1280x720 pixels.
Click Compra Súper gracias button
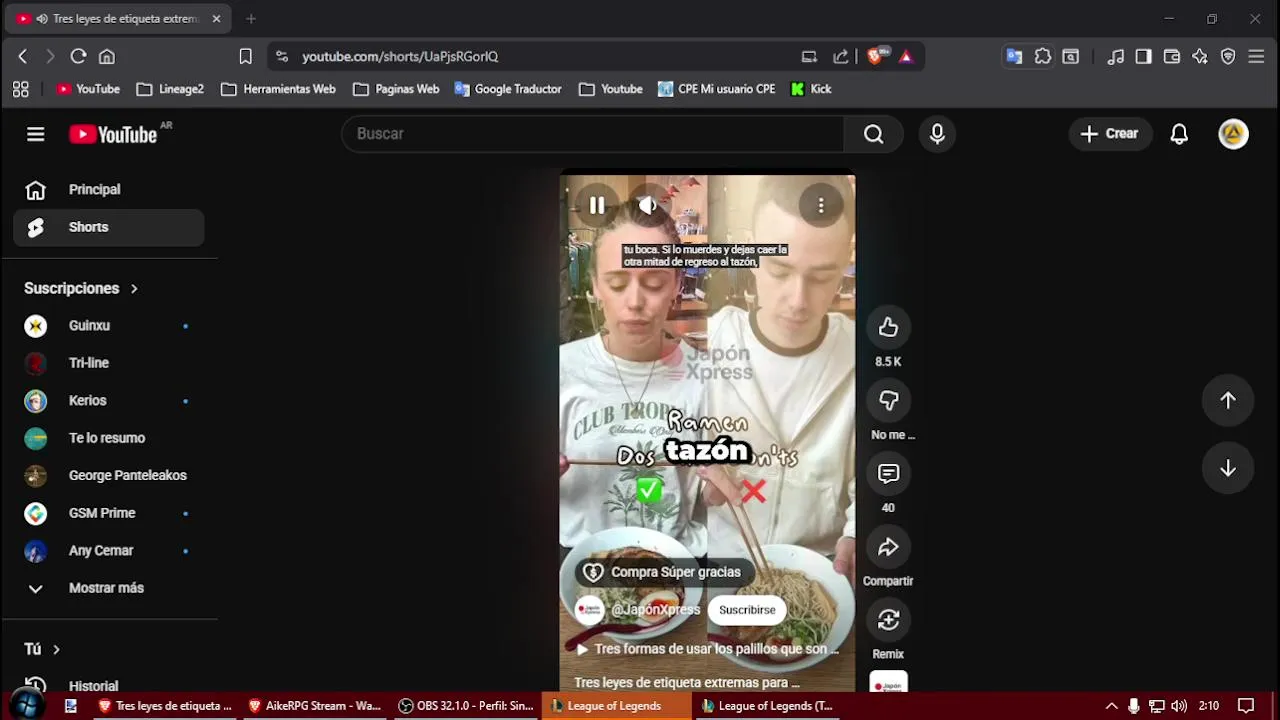point(664,572)
